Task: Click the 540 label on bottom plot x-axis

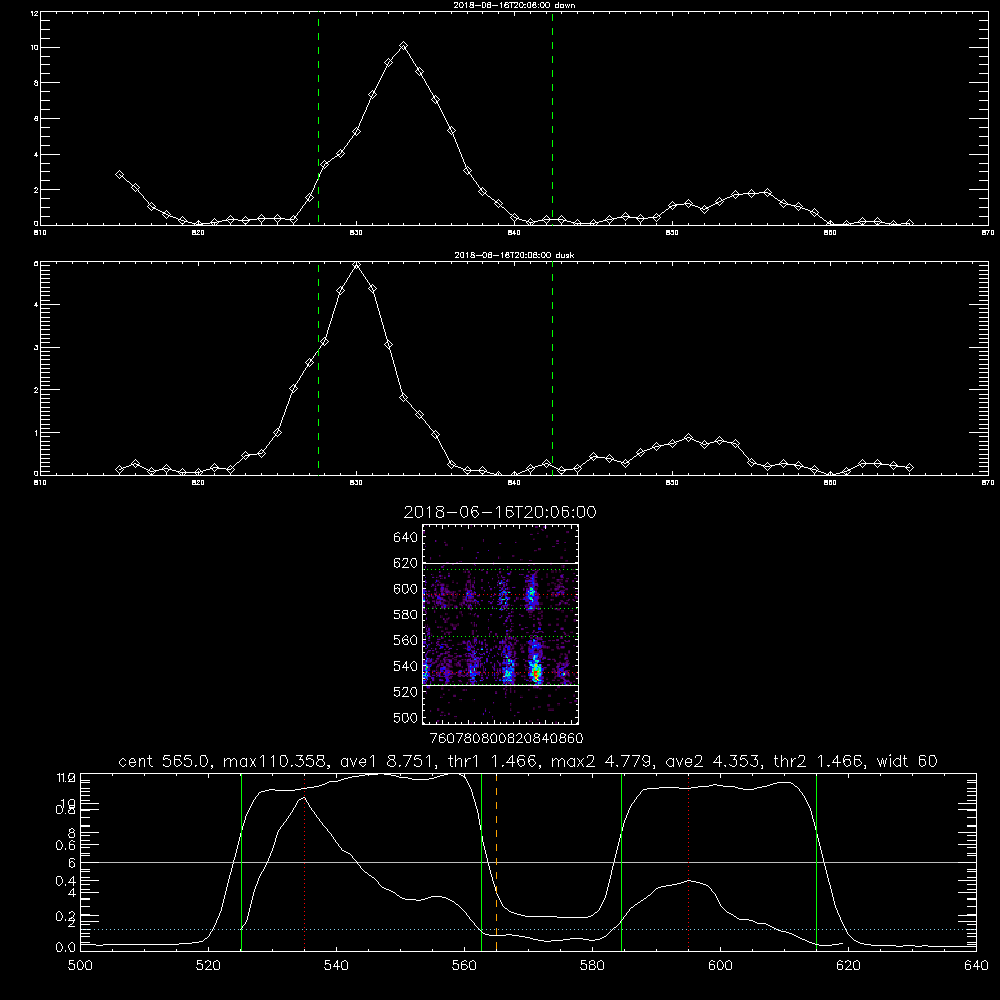Action: tap(336, 966)
